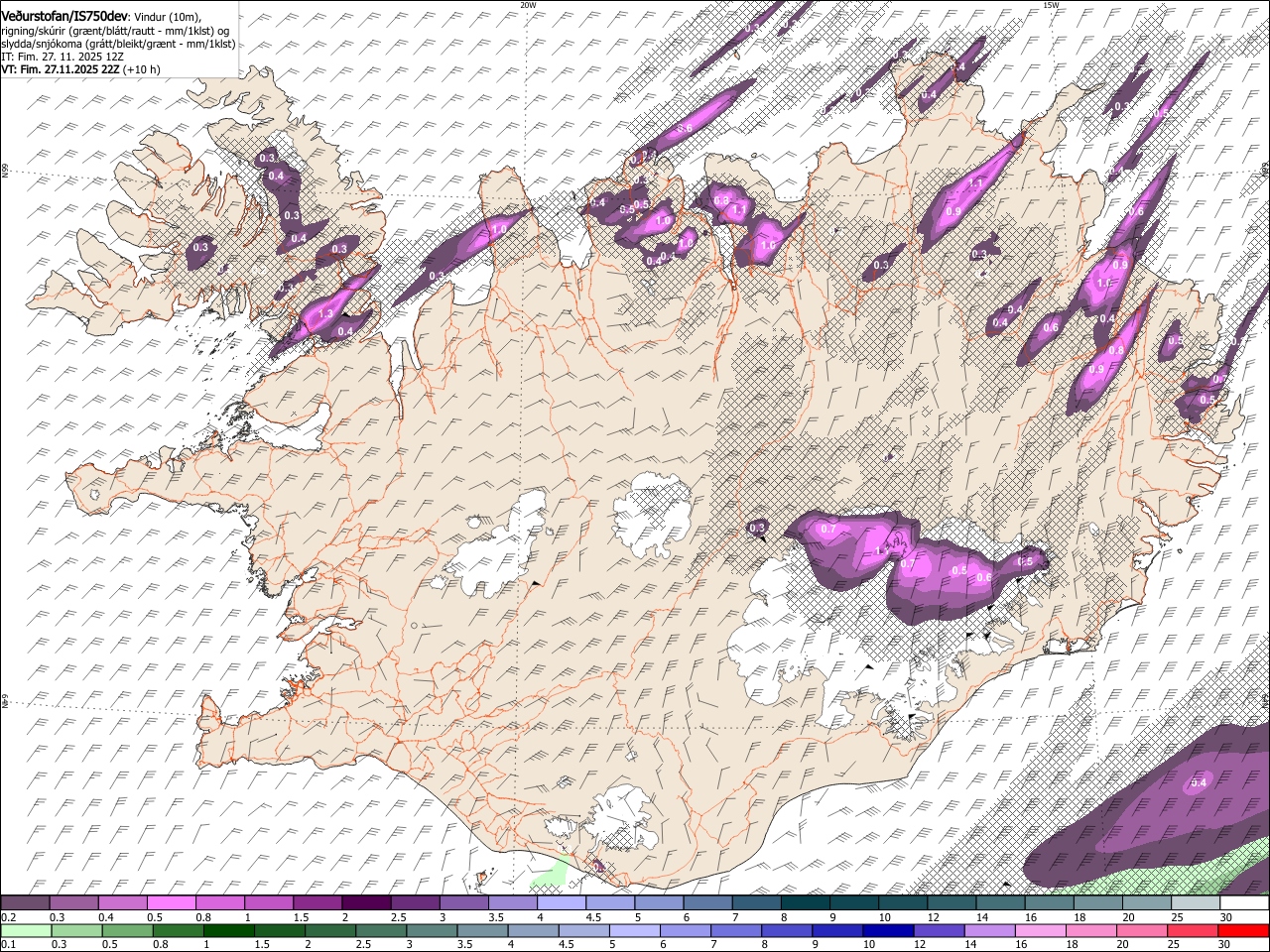The image size is (1270, 952).
Task: Click the darkest green swatch between 0.8 and 1 on rain scale
Action: [x=179, y=931]
